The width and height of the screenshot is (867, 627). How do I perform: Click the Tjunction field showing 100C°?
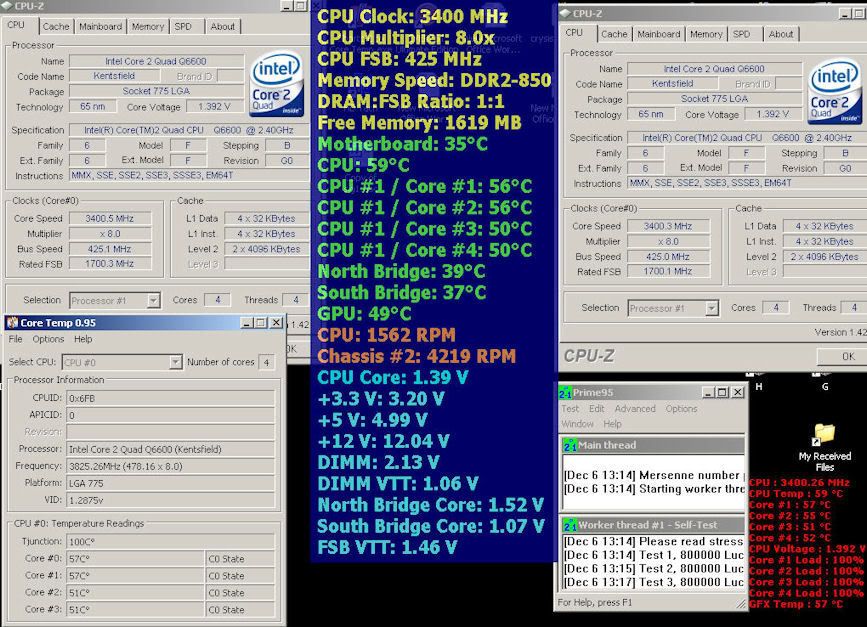click(171, 542)
